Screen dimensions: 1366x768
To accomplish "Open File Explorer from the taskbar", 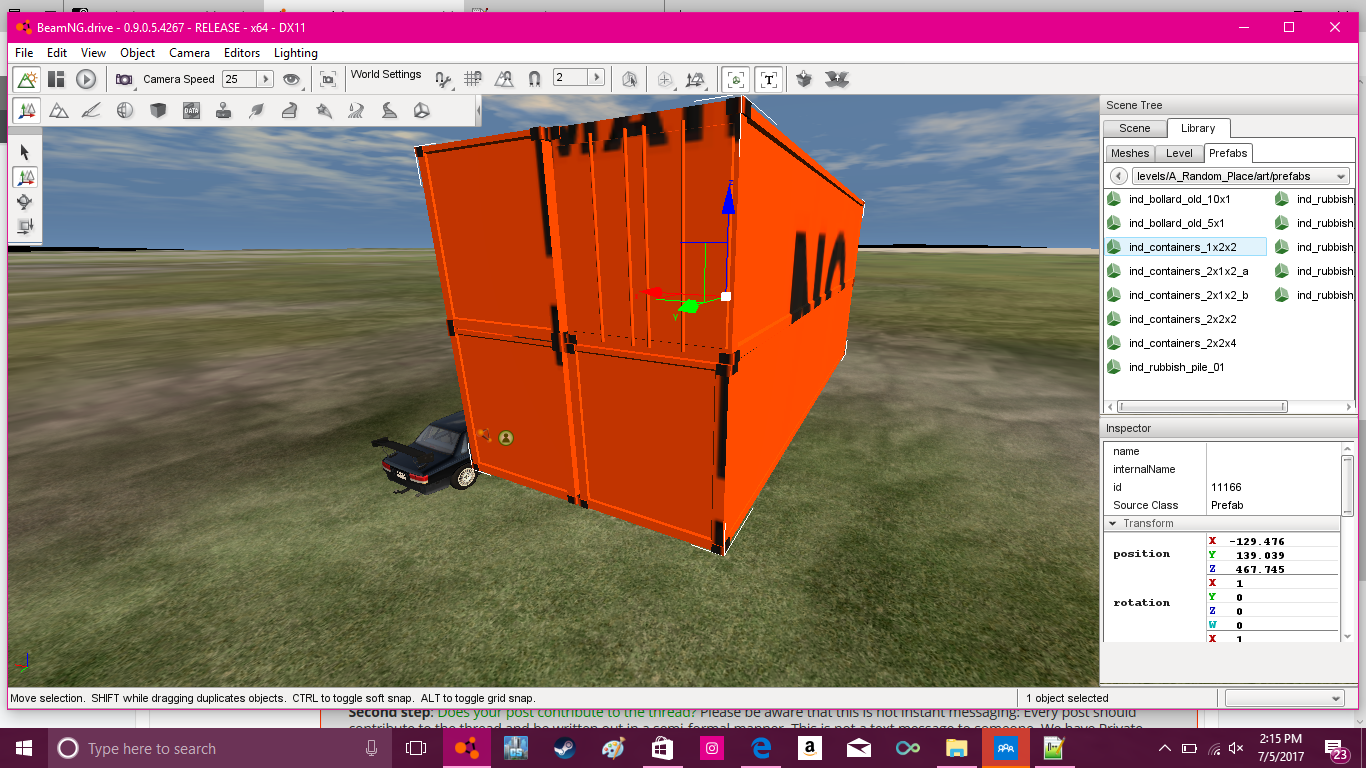I will point(956,748).
